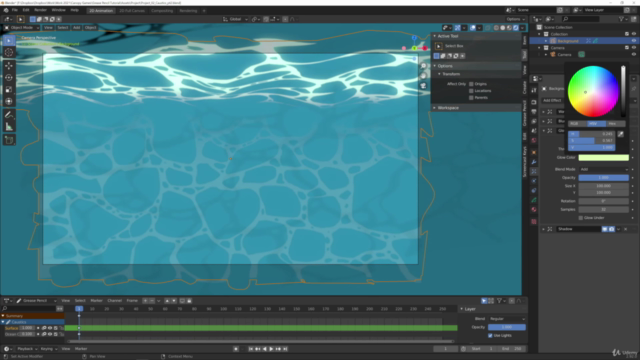The width and height of the screenshot is (640, 360).
Task: Enable Affect Only Origins checkbox
Action: click(471, 84)
